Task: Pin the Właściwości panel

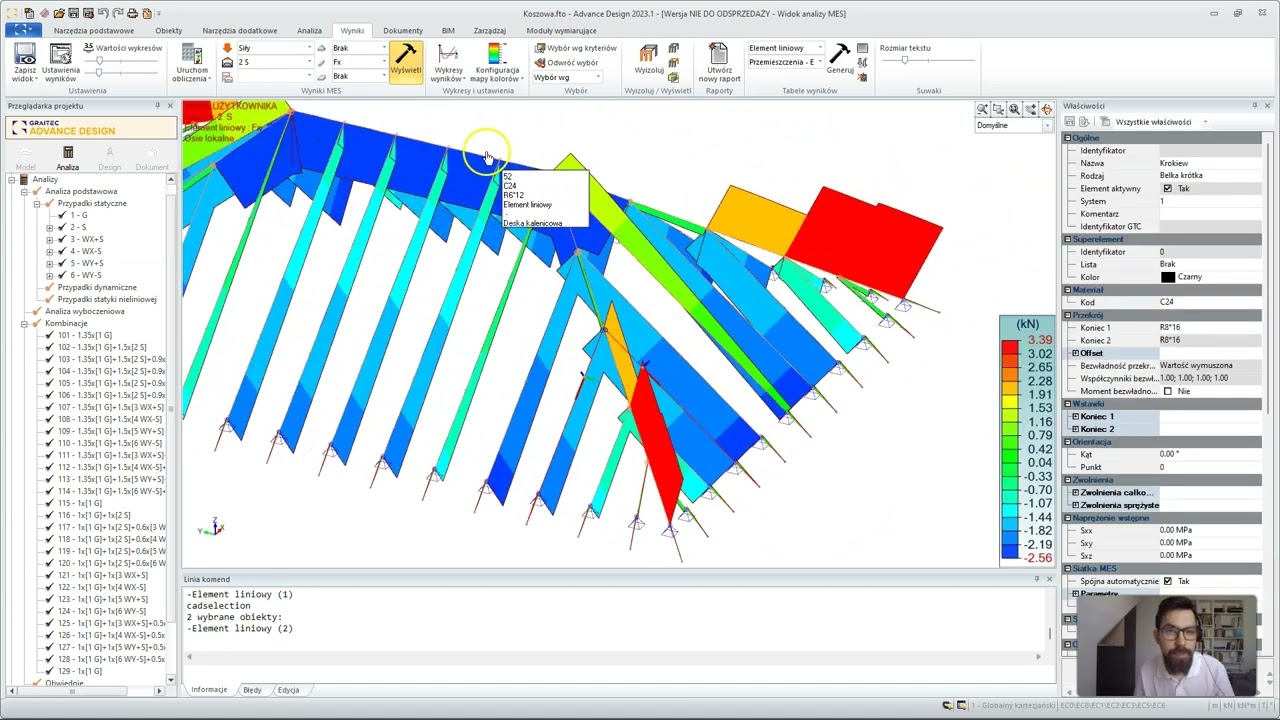Action: [1254, 106]
